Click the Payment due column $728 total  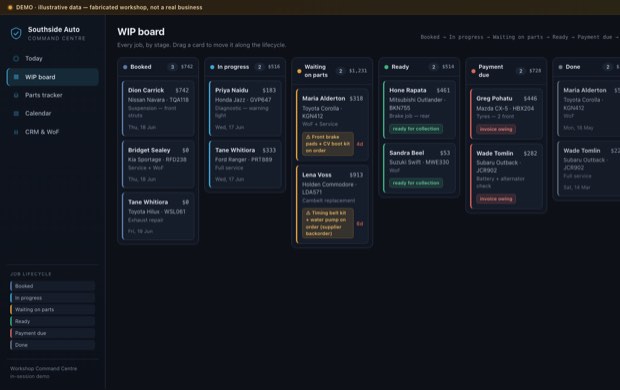[535, 71]
